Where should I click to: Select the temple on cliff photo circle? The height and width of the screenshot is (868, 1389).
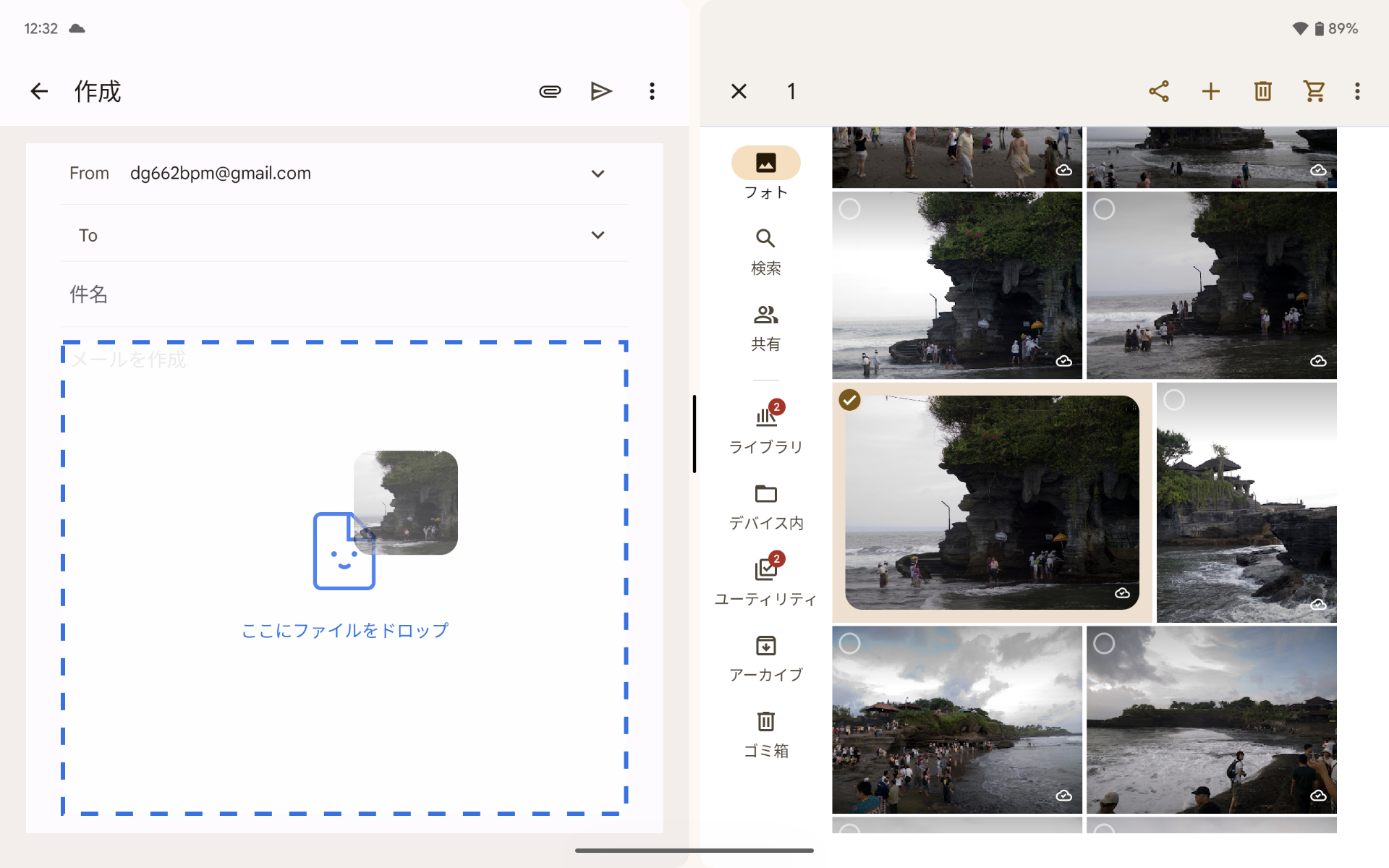(1173, 400)
